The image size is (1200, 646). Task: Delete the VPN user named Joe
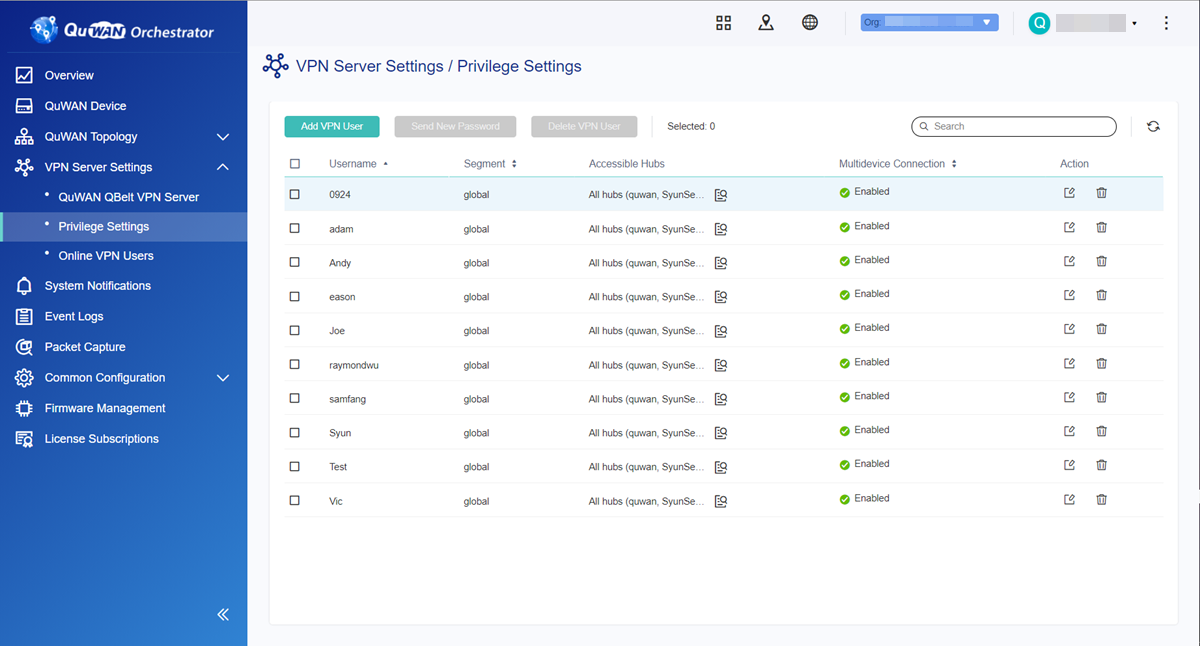click(1101, 328)
